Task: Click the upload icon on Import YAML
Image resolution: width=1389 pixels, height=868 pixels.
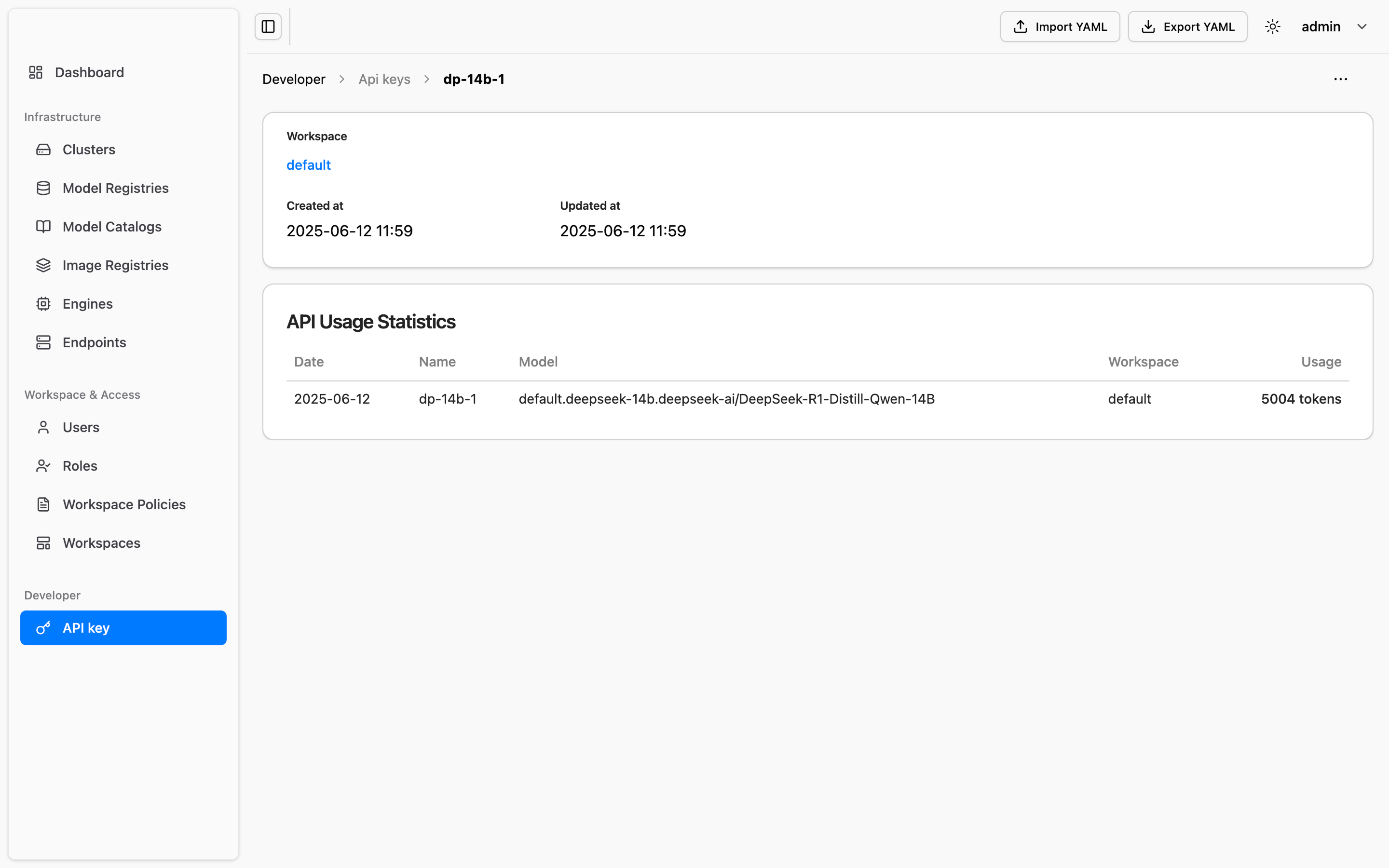Action: click(x=1021, y=27)
